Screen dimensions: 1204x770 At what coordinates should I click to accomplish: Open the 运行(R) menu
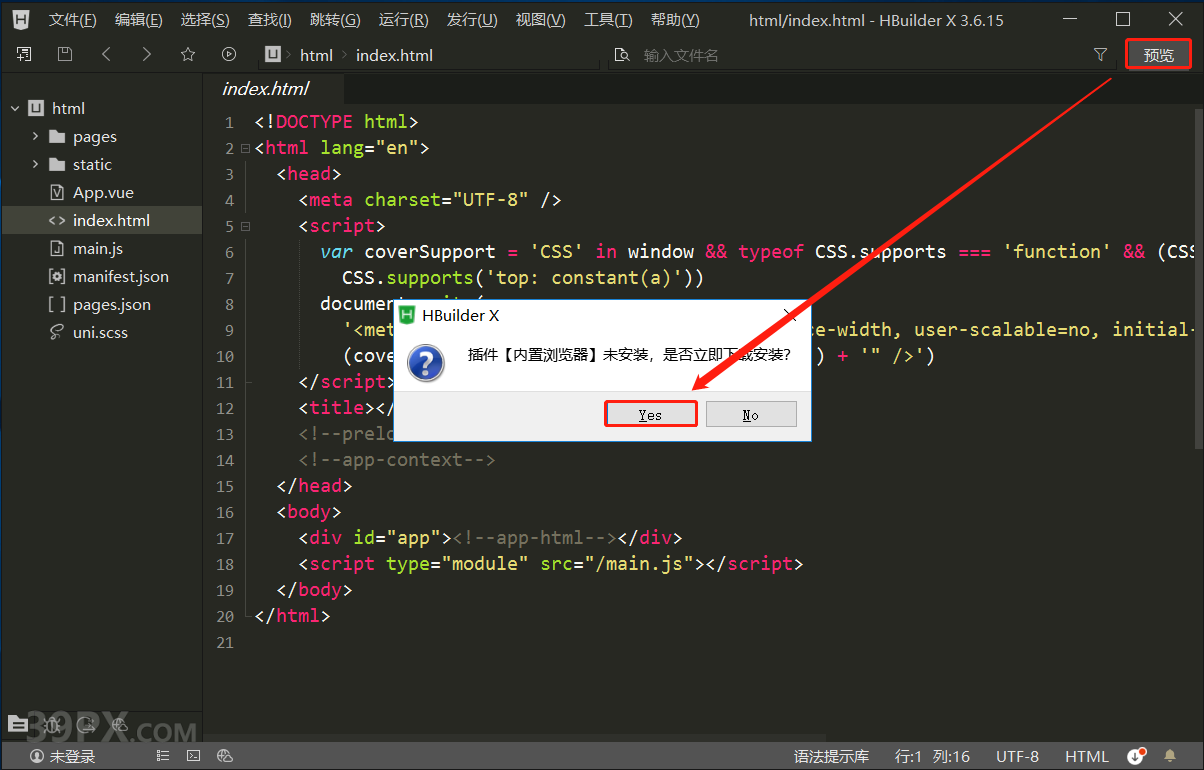point(403,20)
